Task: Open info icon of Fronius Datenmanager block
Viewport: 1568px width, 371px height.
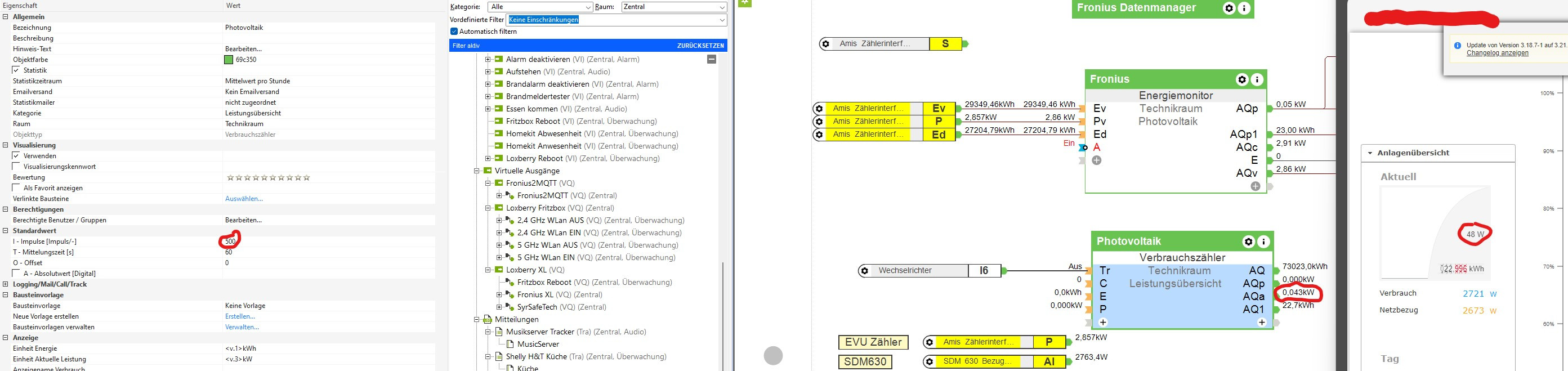Action: 1244,8
